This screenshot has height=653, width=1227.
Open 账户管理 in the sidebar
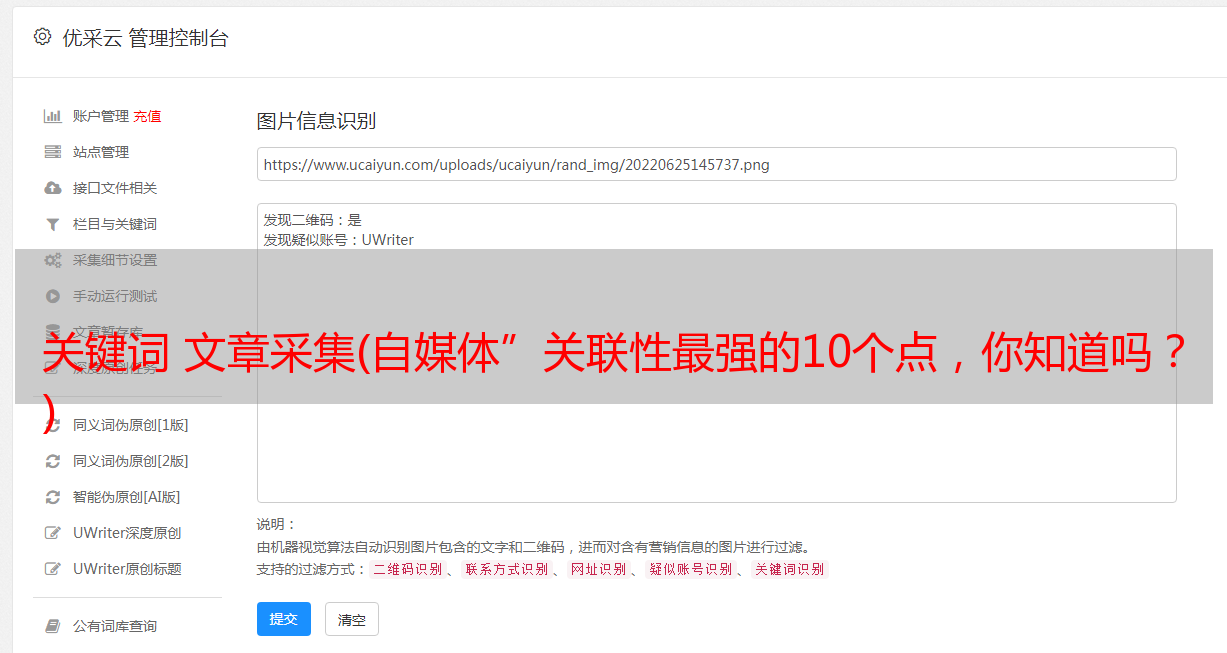(101, 116)
